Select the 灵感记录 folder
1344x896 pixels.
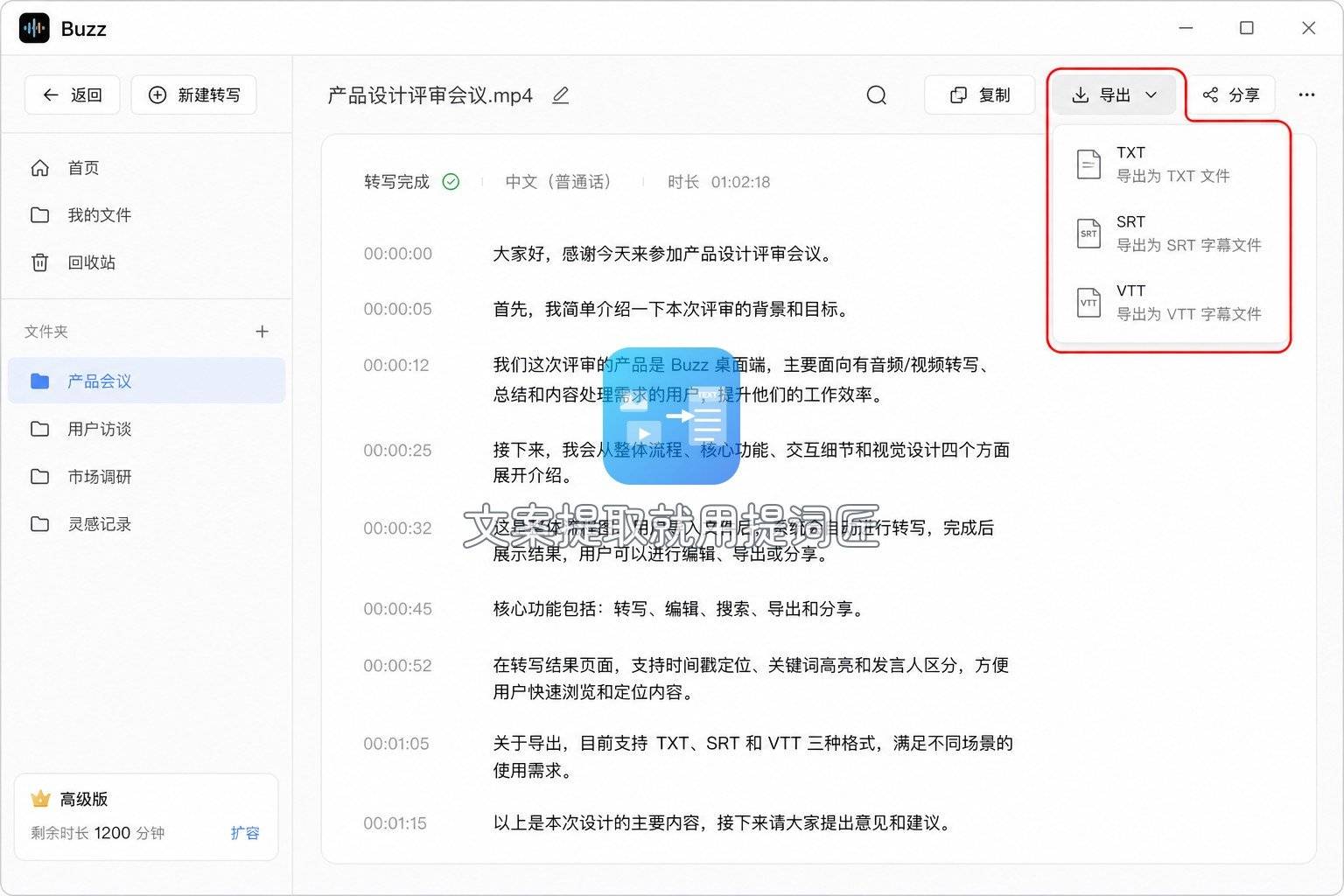pos(147,524)
